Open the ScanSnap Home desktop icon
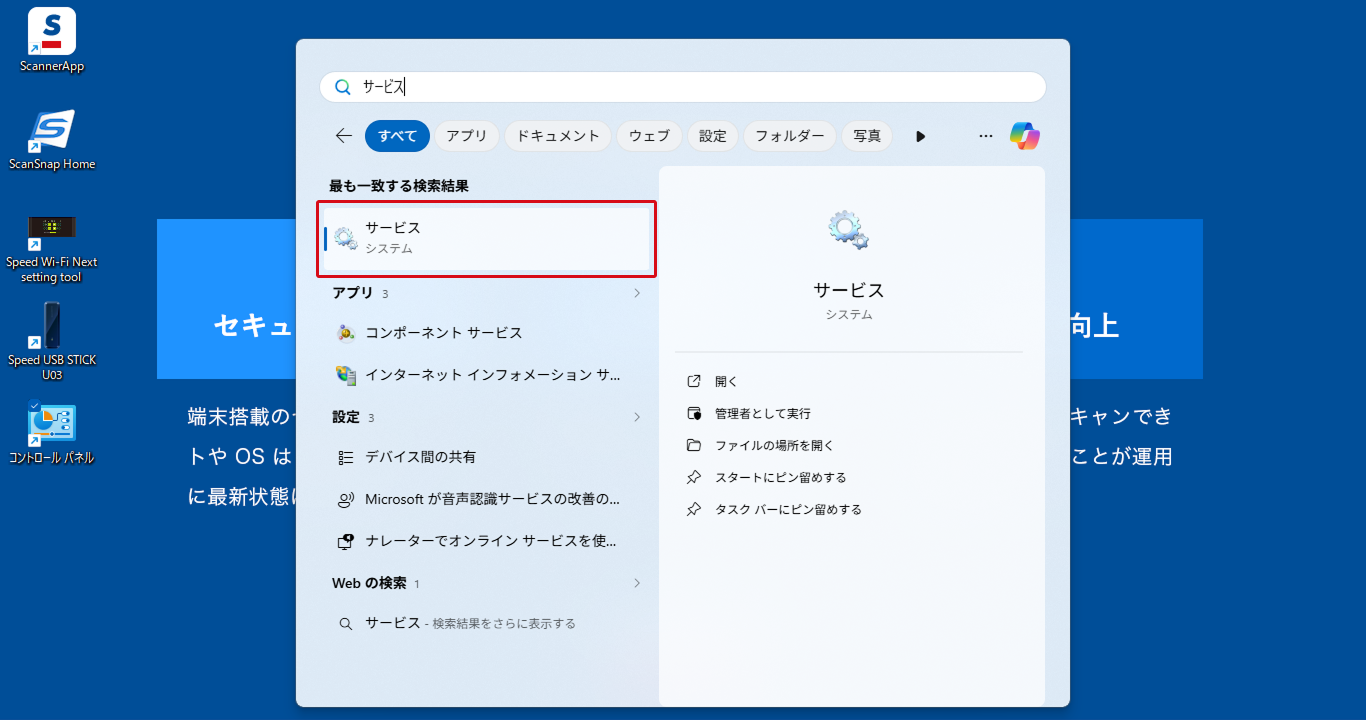1366x720 pixels. pos(52,139)
